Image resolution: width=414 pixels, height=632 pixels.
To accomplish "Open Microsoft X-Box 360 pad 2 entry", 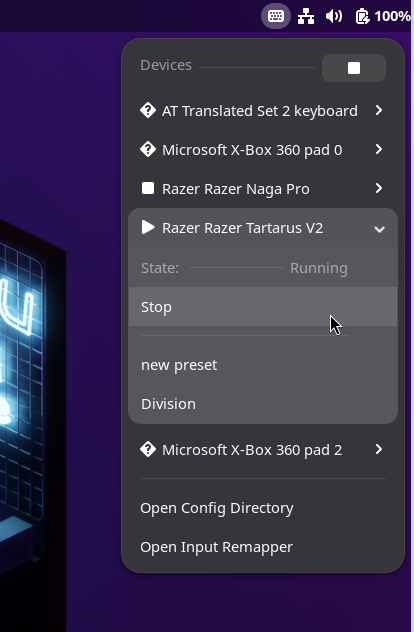I will click(x=263, y=449).
